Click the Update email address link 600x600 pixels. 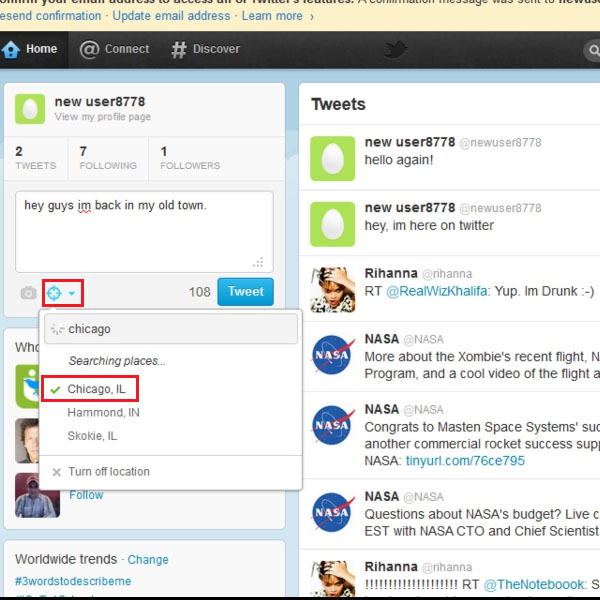point(171,16)
